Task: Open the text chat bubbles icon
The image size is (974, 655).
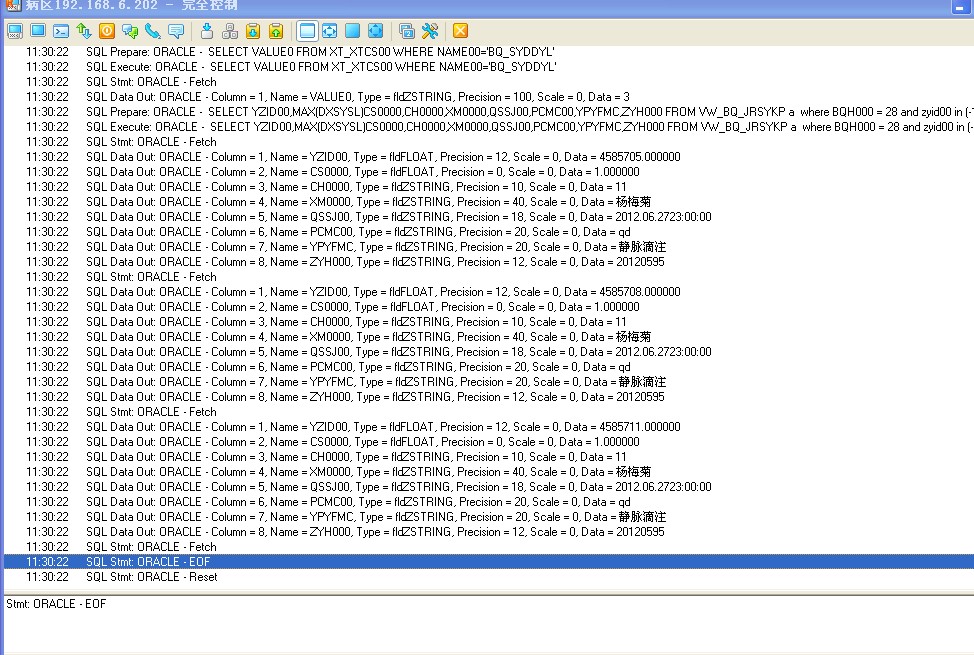Action: coord(130,30)
